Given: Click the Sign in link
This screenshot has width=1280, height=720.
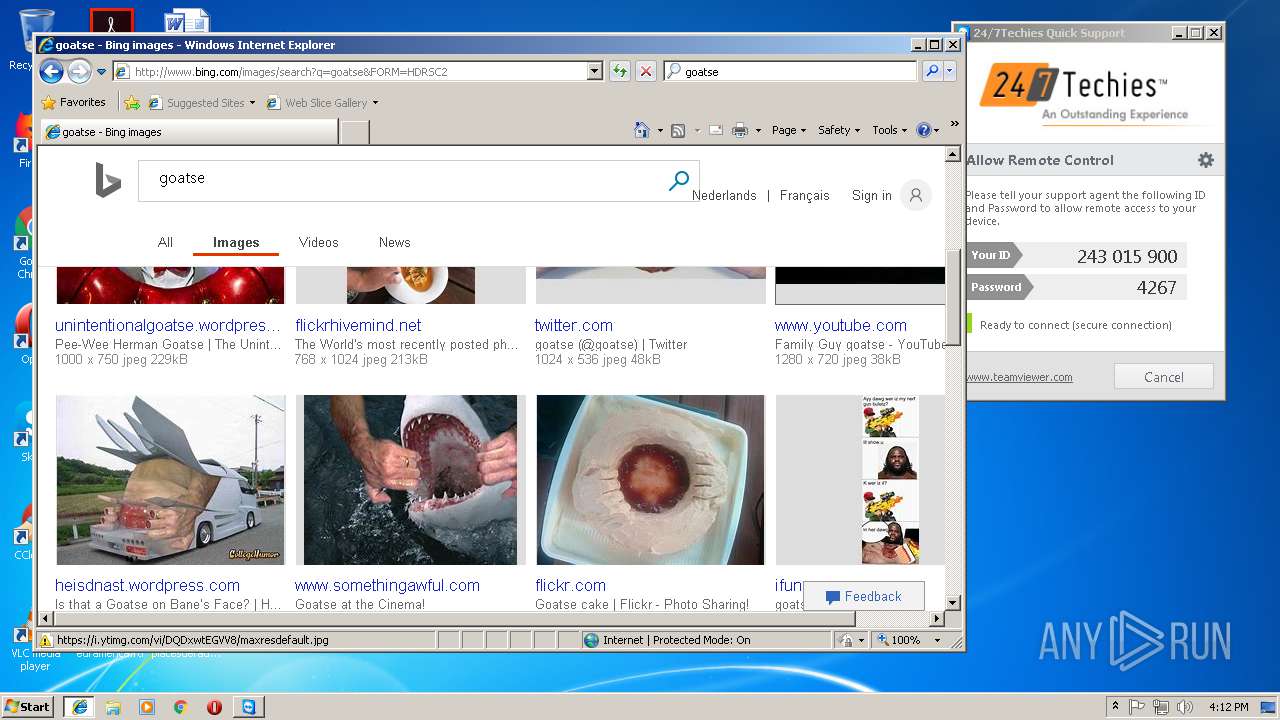Looking at the screenshot, I should coord(872,195).
